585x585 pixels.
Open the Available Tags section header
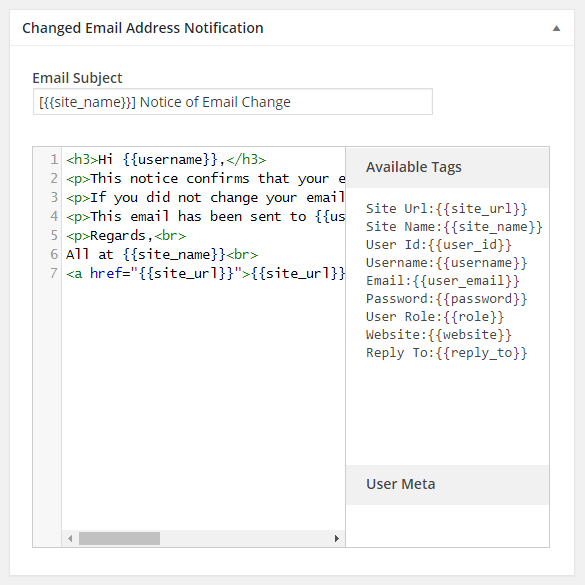click(447, 168)
